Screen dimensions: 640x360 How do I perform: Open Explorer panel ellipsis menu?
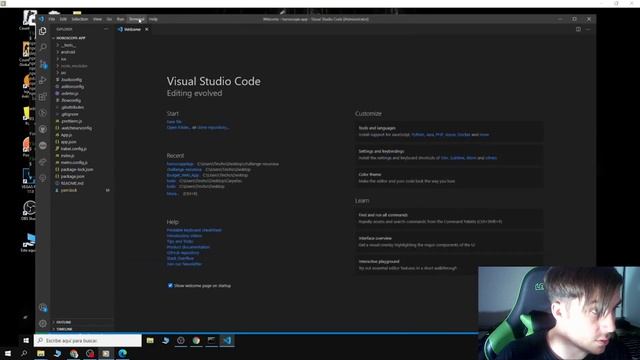pos(106,29)
